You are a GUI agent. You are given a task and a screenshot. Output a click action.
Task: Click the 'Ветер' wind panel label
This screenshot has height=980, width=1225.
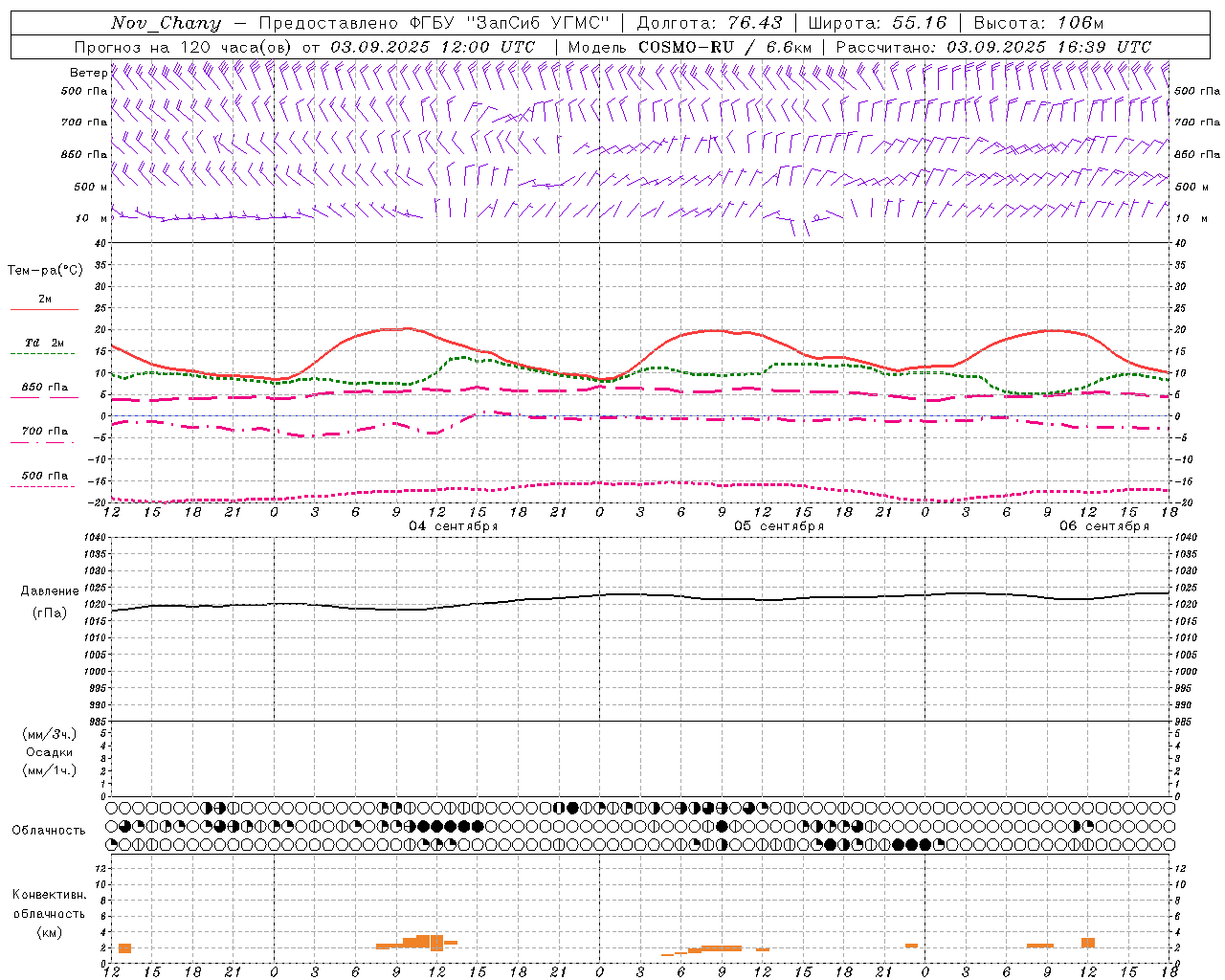[x=88, y=73]
